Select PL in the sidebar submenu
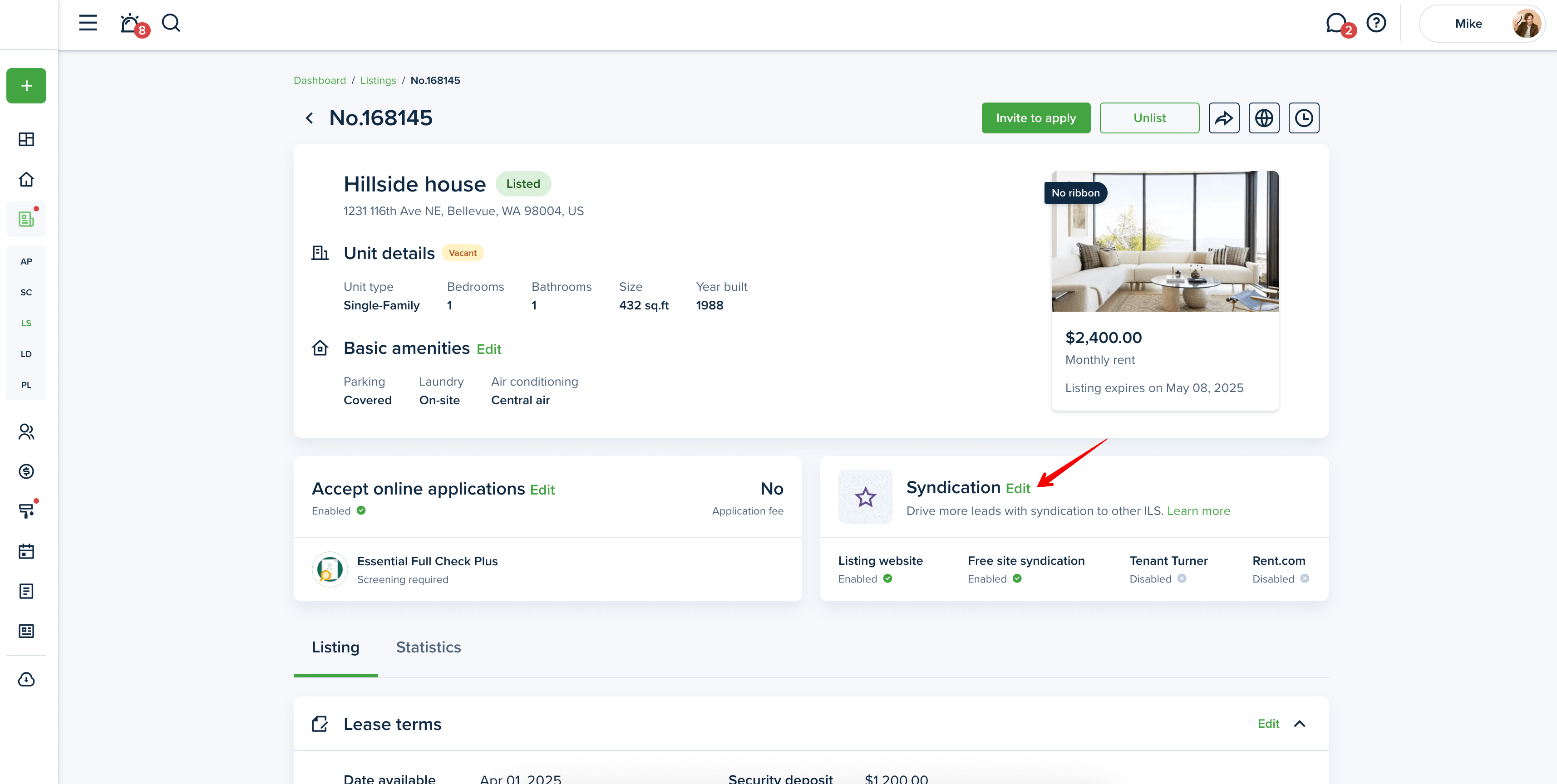1557x784 pixels. pyautogui.click(x=26, y=385)
